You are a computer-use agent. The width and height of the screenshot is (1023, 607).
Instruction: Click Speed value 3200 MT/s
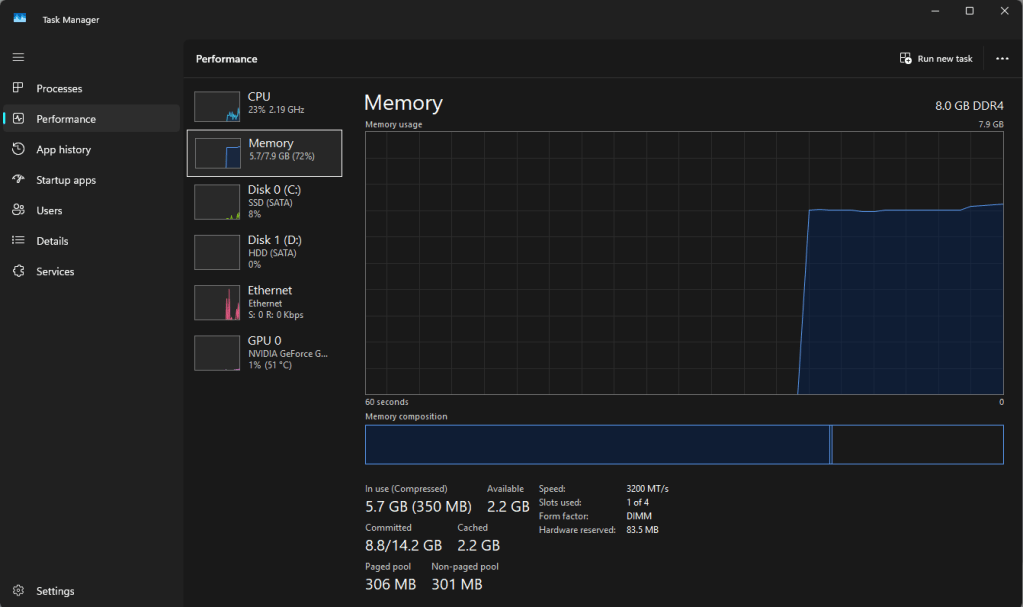click(647, 488)
